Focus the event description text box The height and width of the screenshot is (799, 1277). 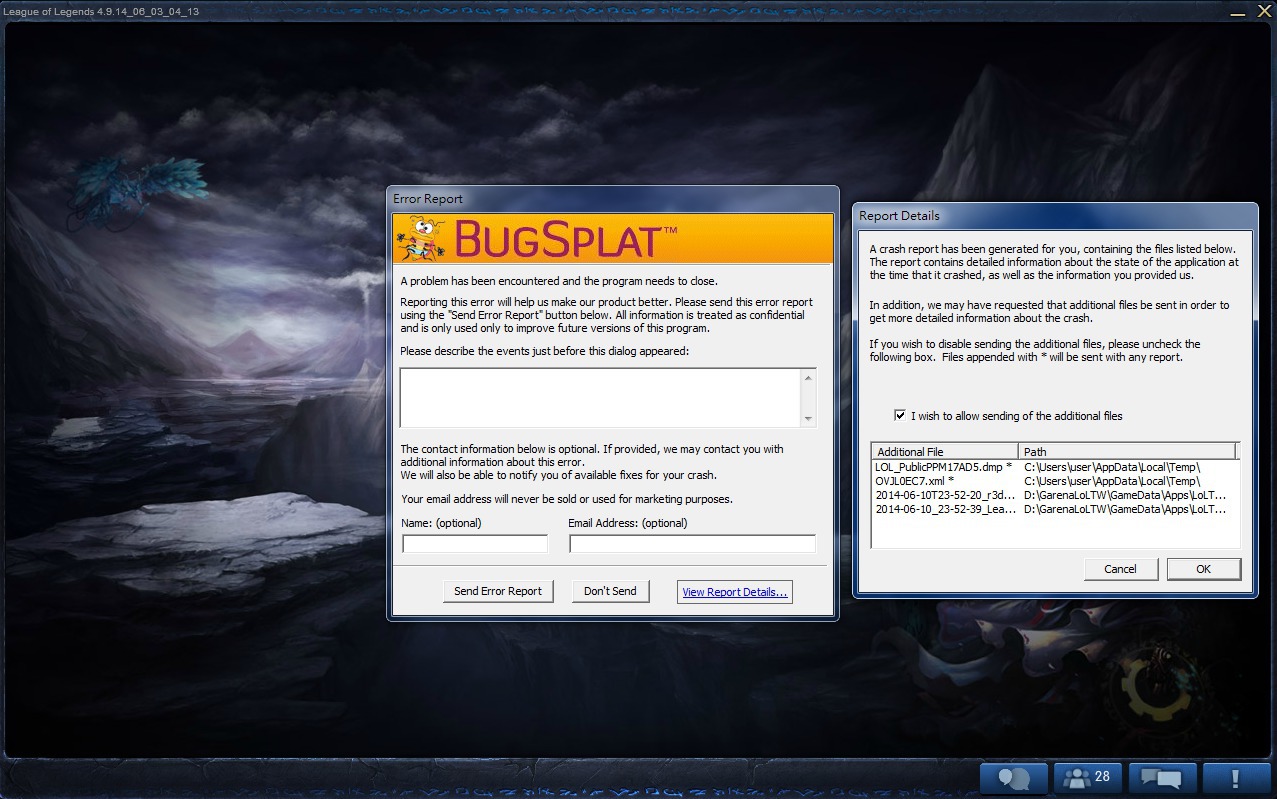[600, 398]
